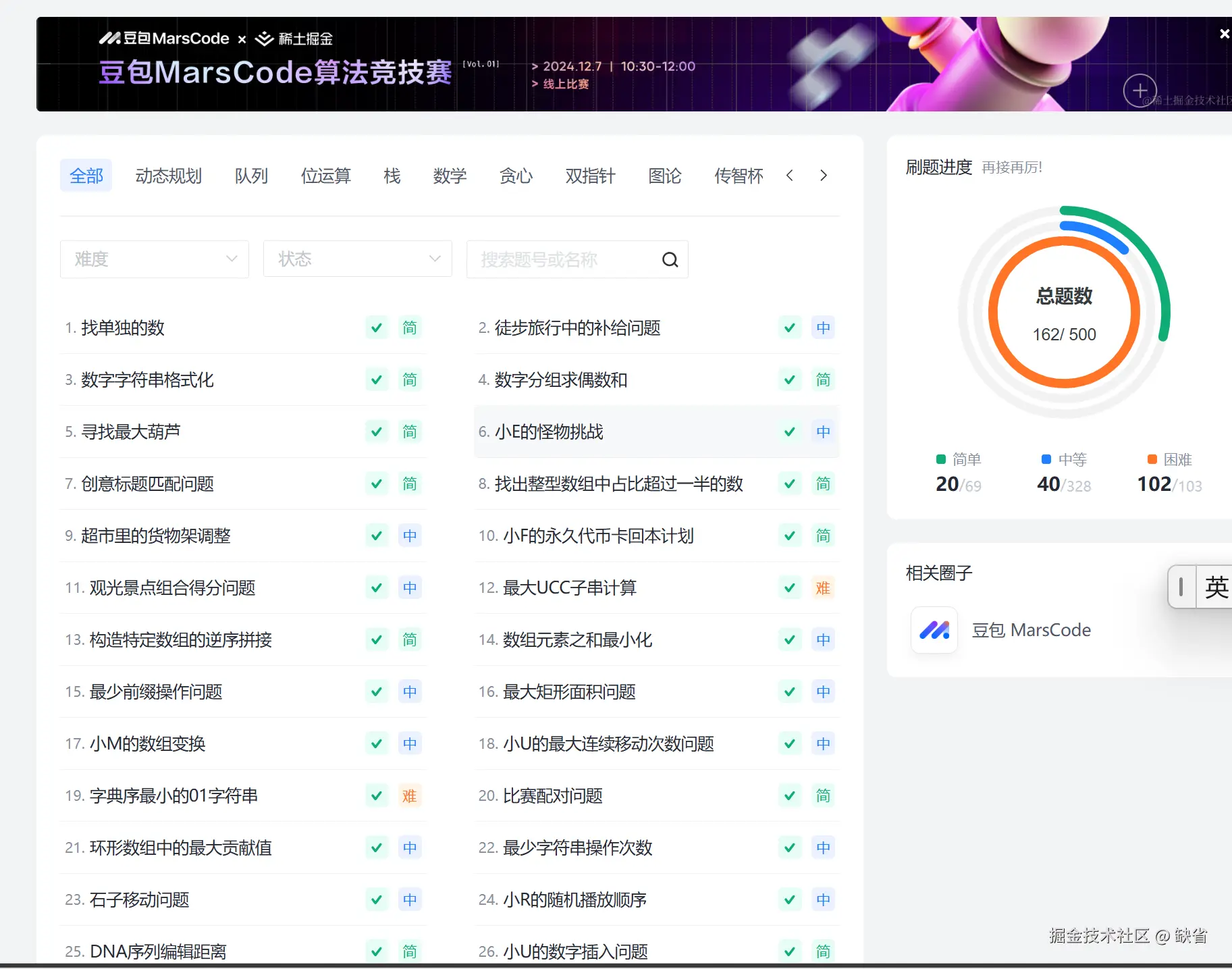Click the 简 badge for 寻找最大葫芦

(x=410, y=432)
